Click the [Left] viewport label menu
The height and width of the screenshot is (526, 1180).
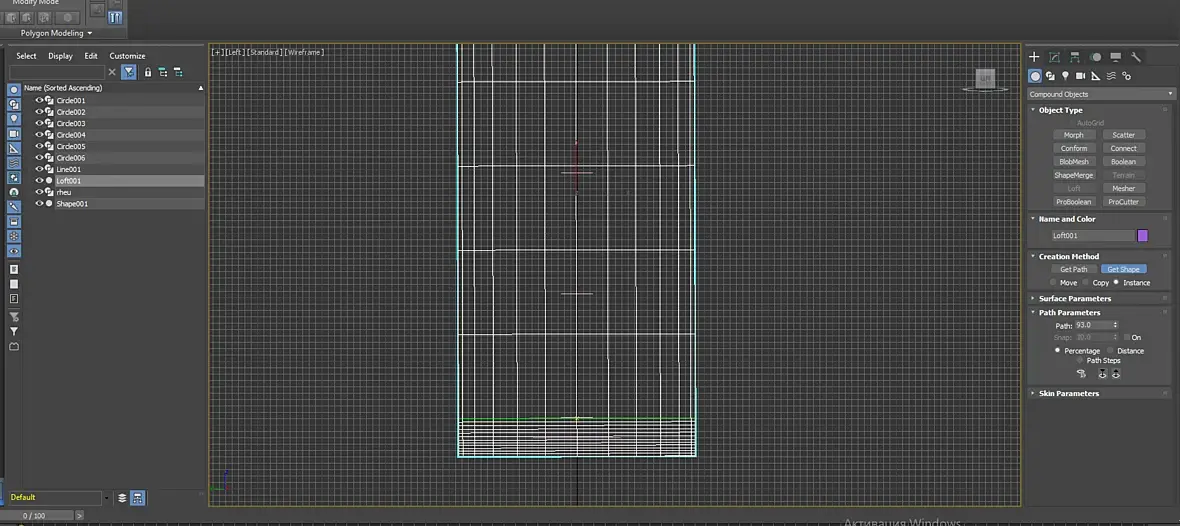coord(236,53)
